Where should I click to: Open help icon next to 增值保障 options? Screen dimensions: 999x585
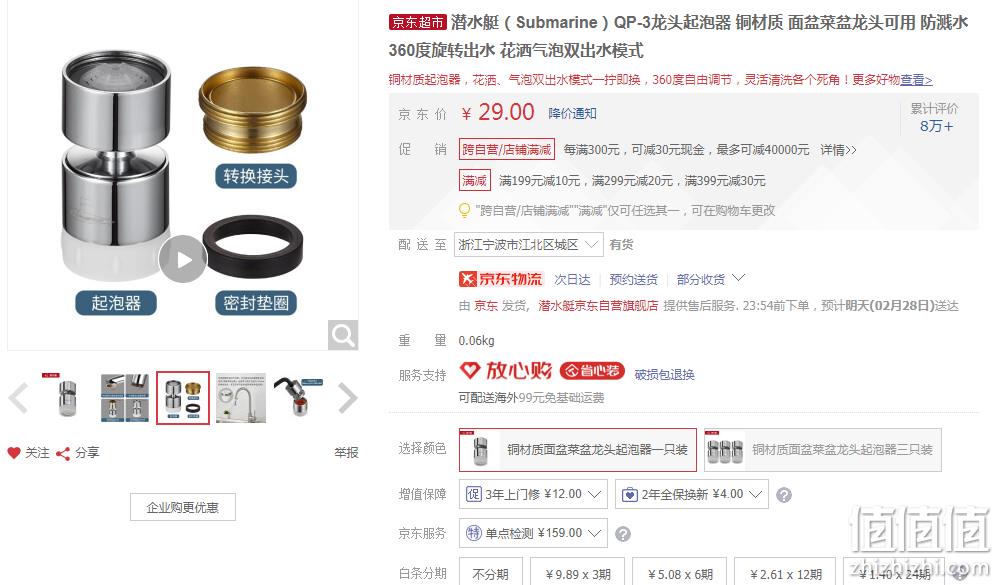[784, 495]
